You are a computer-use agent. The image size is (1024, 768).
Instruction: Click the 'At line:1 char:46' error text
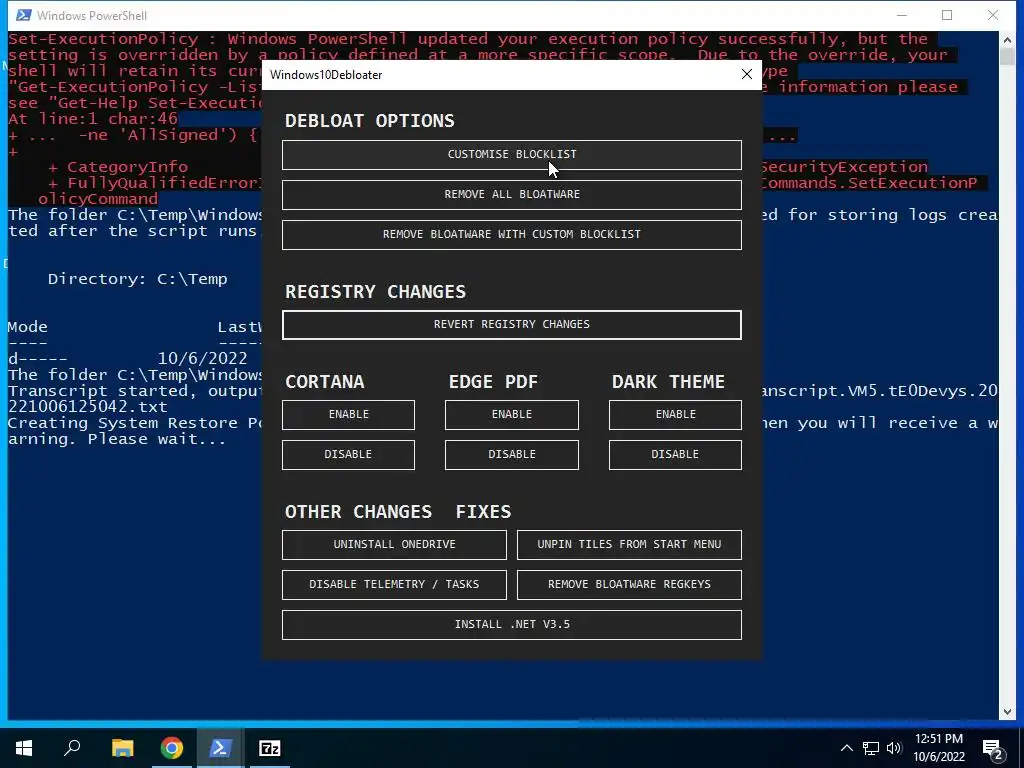pyautogui.click(x=93, y=119)
